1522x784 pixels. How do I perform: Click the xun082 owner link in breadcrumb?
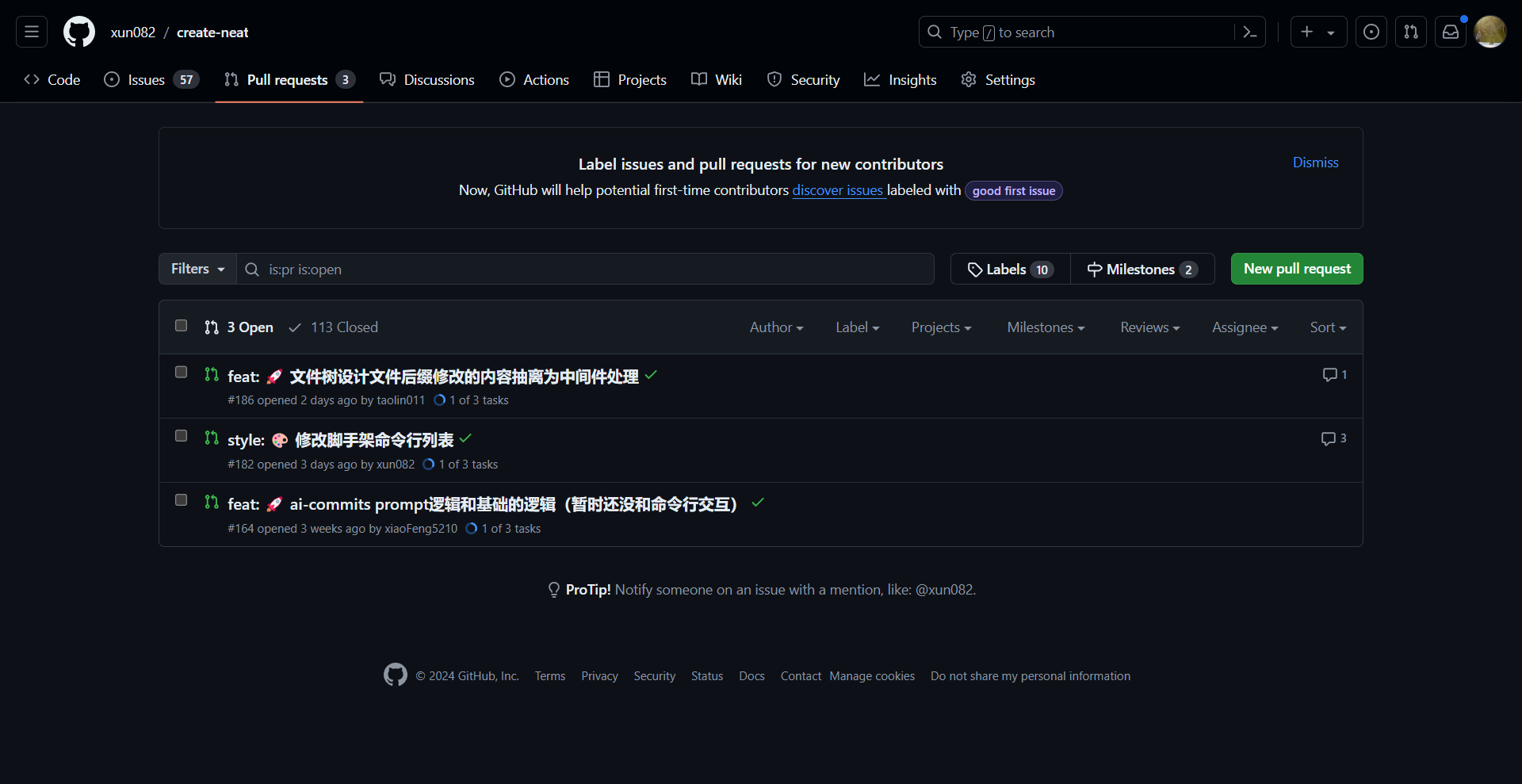pyautogui.click(x=133, y=33)
